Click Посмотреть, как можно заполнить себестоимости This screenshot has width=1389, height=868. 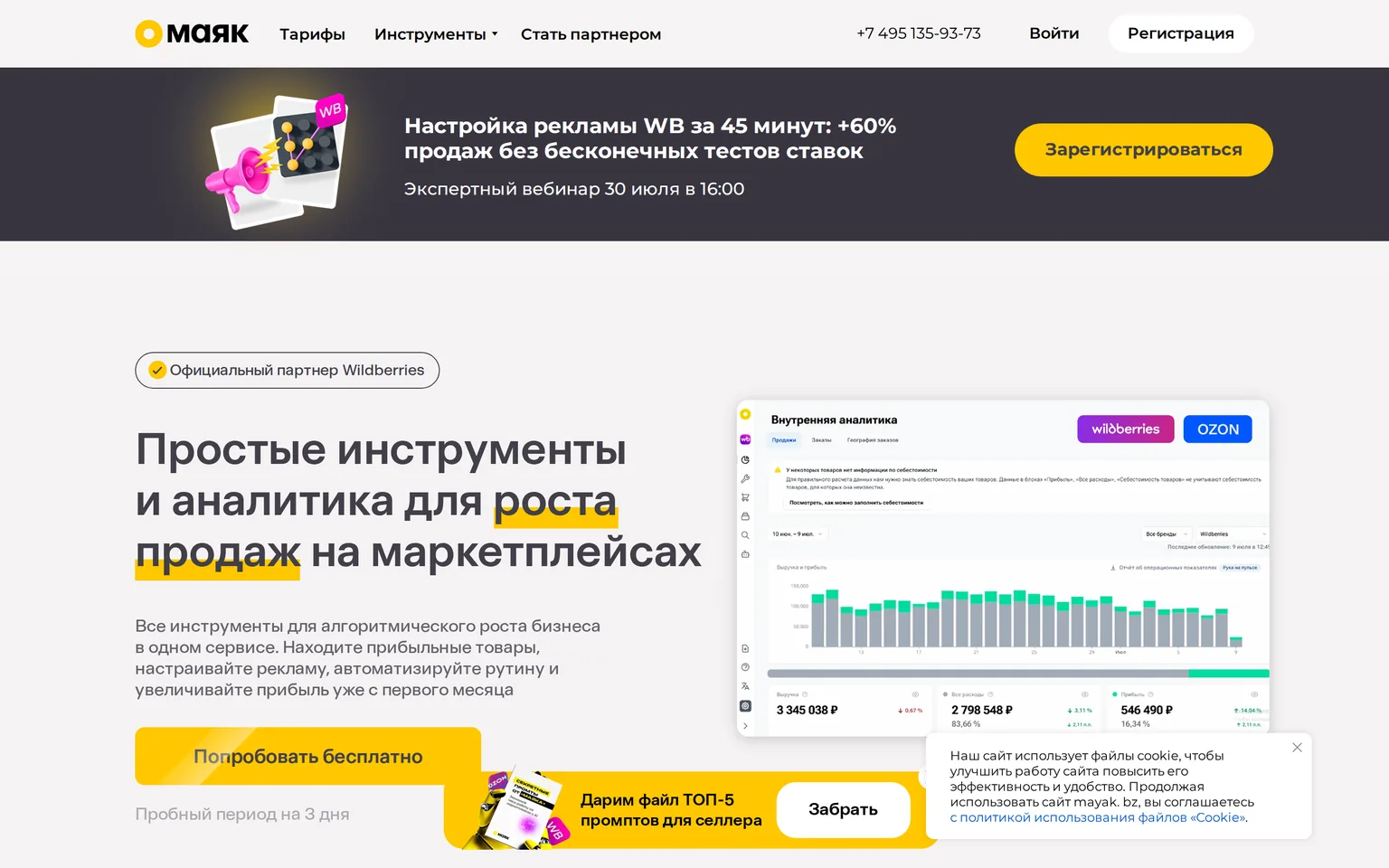(855, 503)
